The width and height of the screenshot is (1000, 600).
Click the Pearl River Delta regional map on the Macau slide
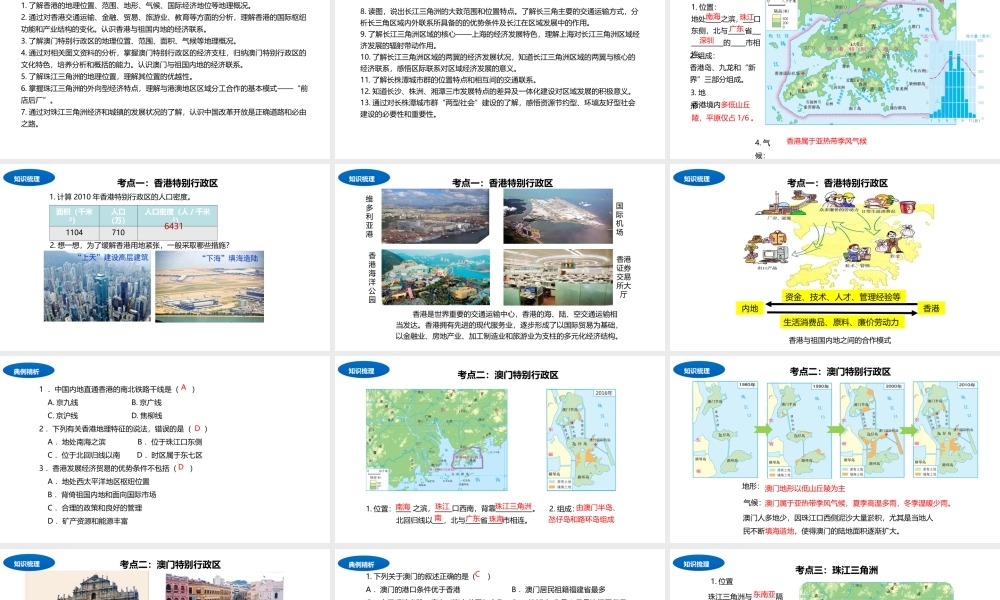[437, 440]
